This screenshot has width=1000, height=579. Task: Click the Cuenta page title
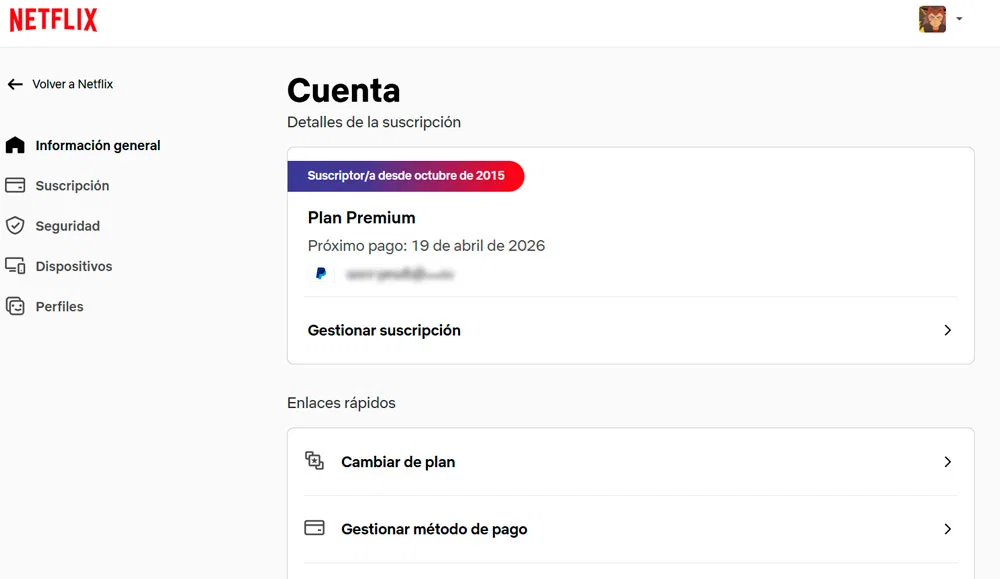(x=343, y=91)
